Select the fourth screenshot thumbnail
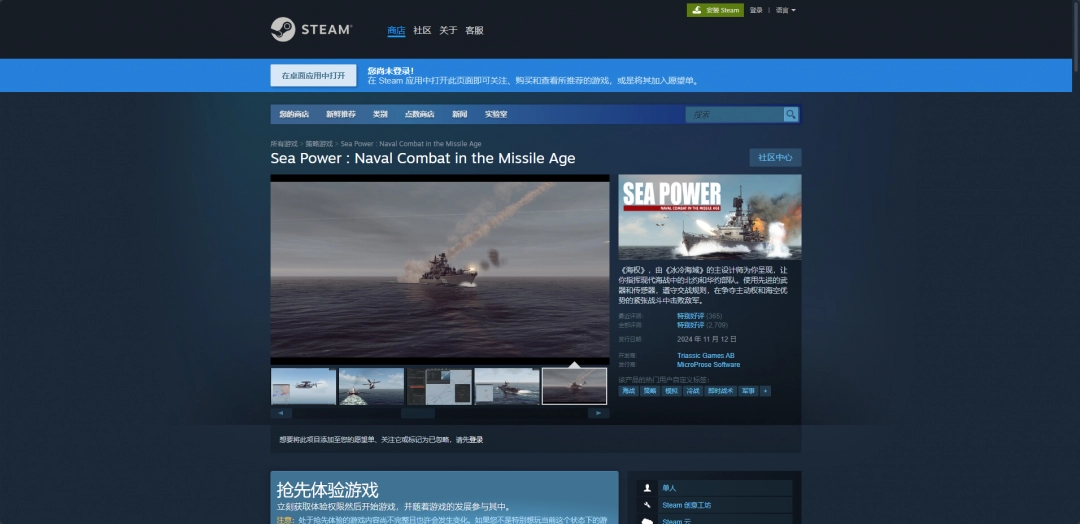The width and height of the screenshot is (1080, 524). [507, 386]
